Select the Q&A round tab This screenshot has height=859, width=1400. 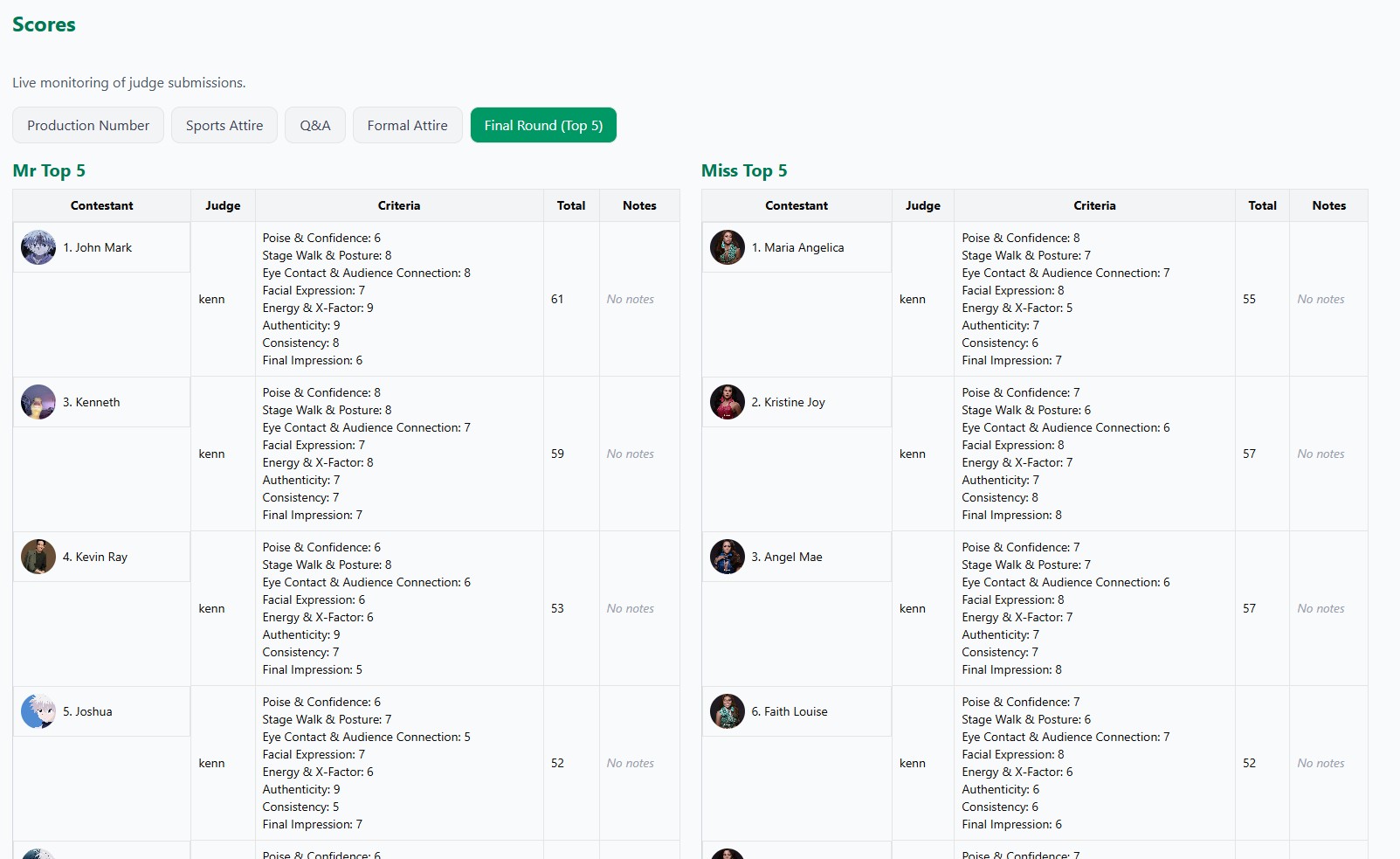pos(315,125)
